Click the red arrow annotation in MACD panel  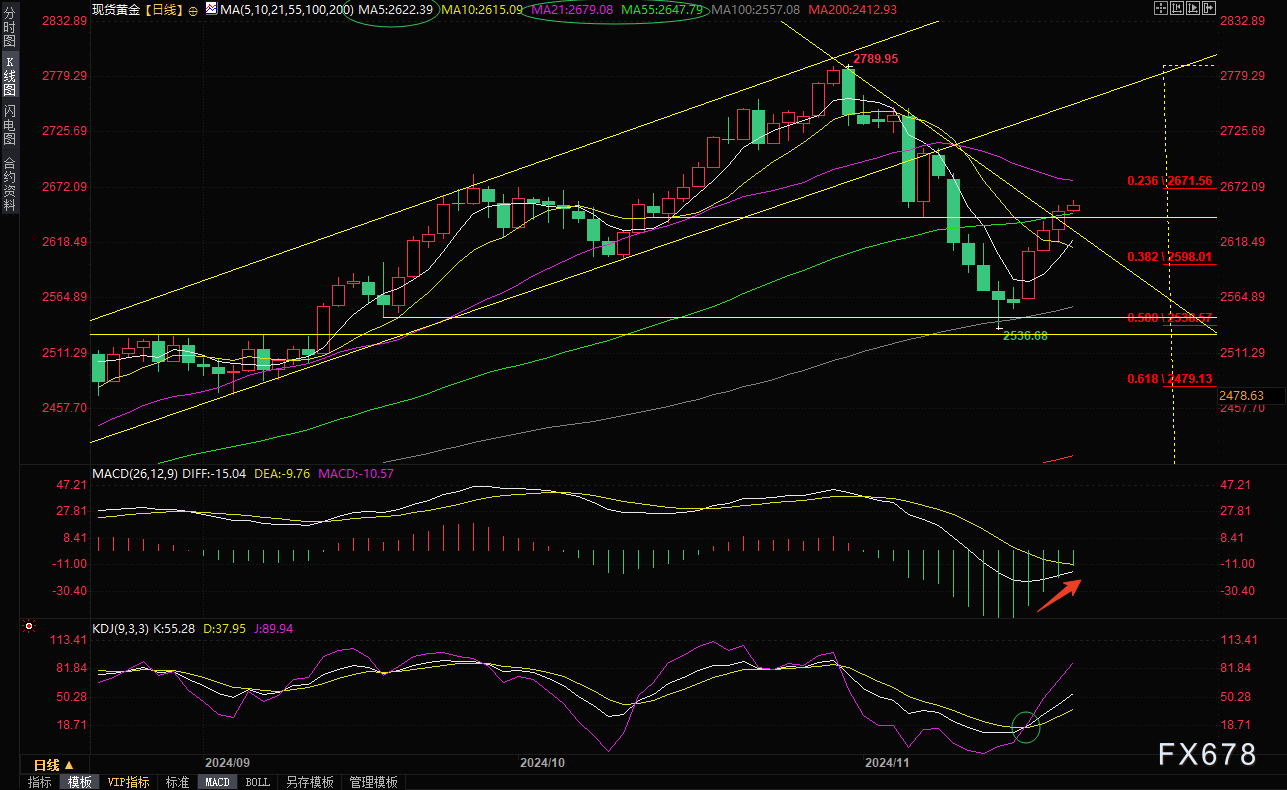coord(1058,594)
